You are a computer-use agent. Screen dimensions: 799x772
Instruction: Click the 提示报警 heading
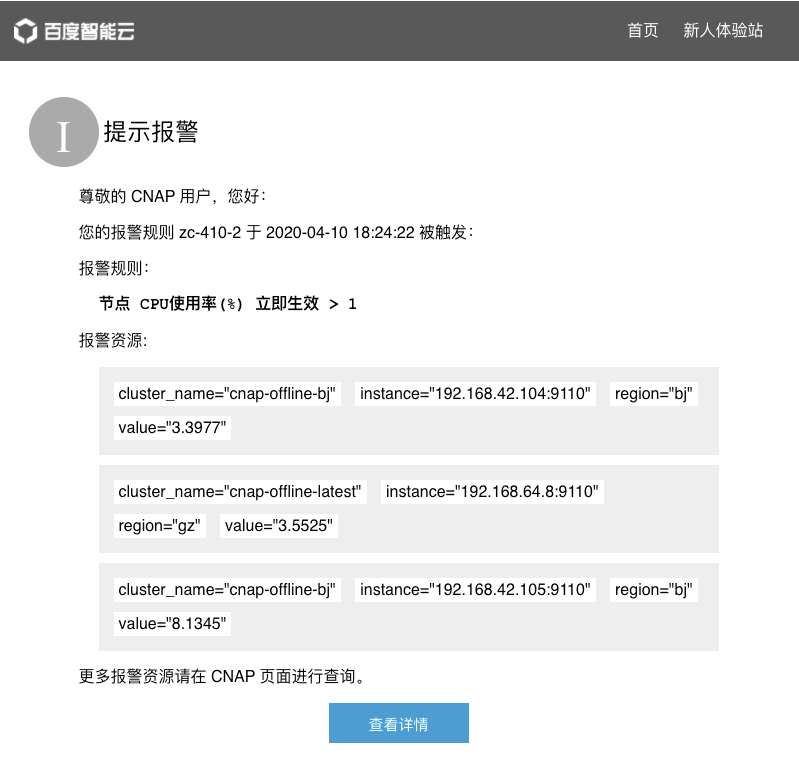point(151,132)
